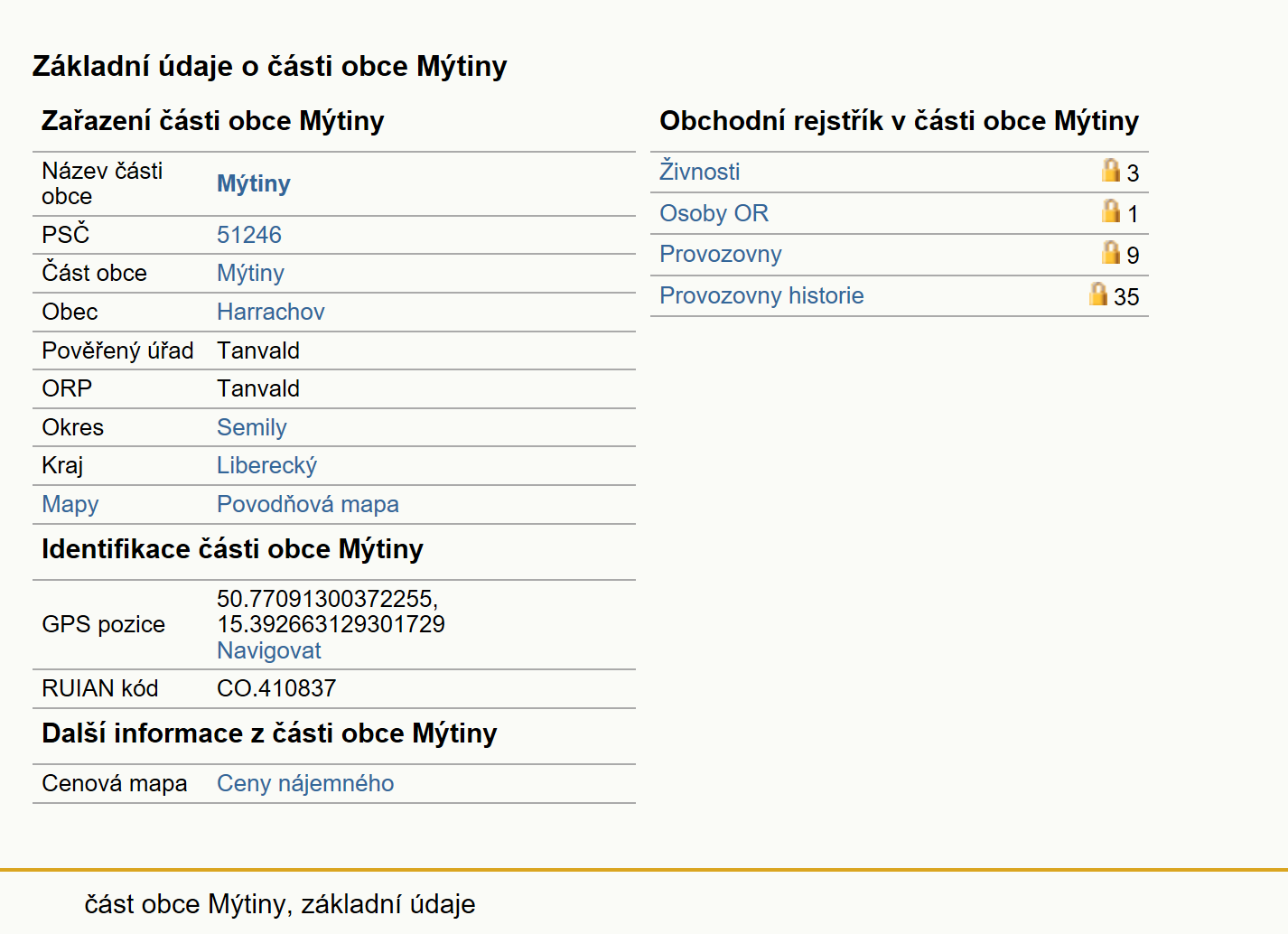Open Mýtiny link in Část obce row
This screenshot has width=1288, height=934.
tap(250, 273)
